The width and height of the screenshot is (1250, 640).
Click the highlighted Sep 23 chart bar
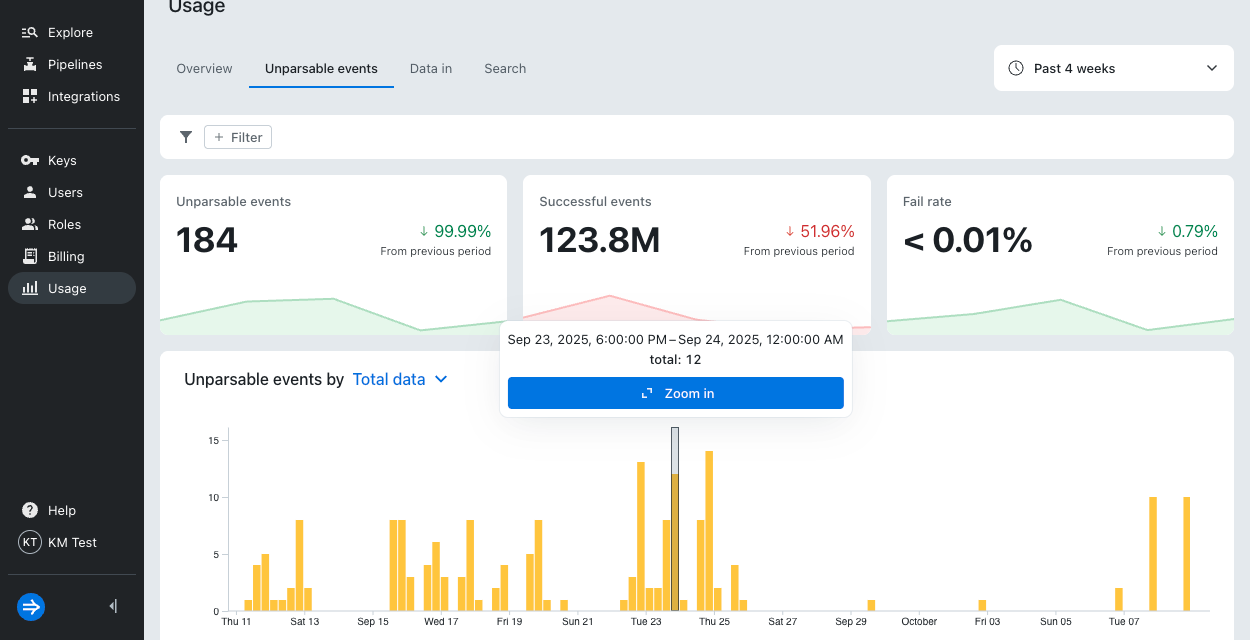pos(675,540)
